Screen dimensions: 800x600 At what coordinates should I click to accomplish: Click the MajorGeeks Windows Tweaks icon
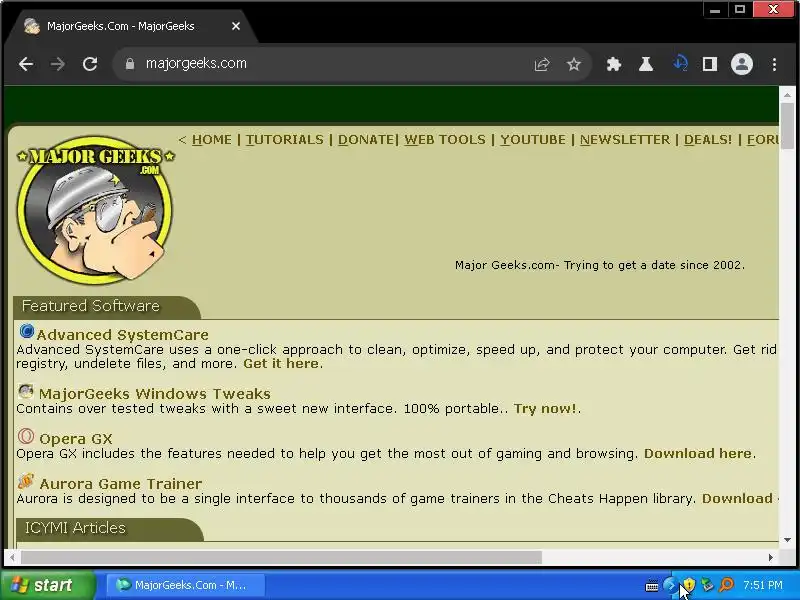(x=26, y=391)
